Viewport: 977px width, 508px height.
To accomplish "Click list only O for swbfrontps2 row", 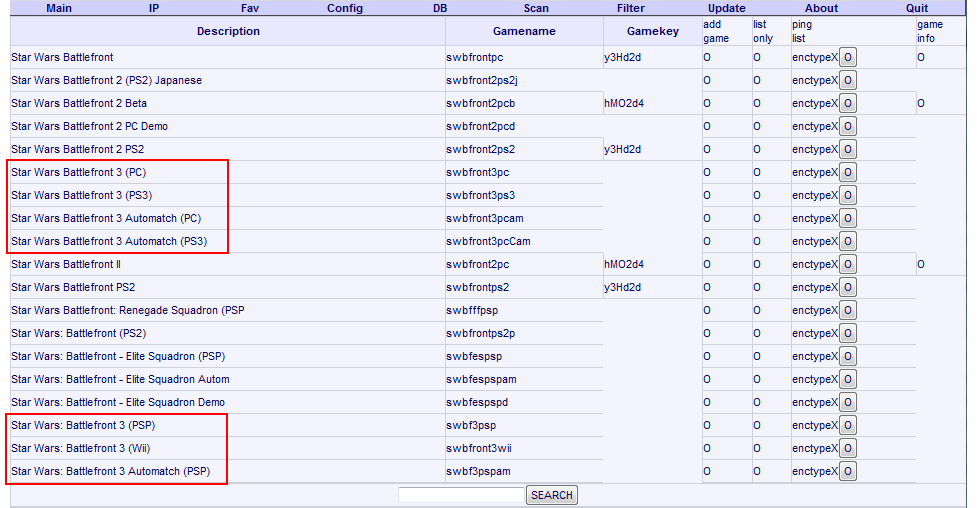I will point(757,287).
